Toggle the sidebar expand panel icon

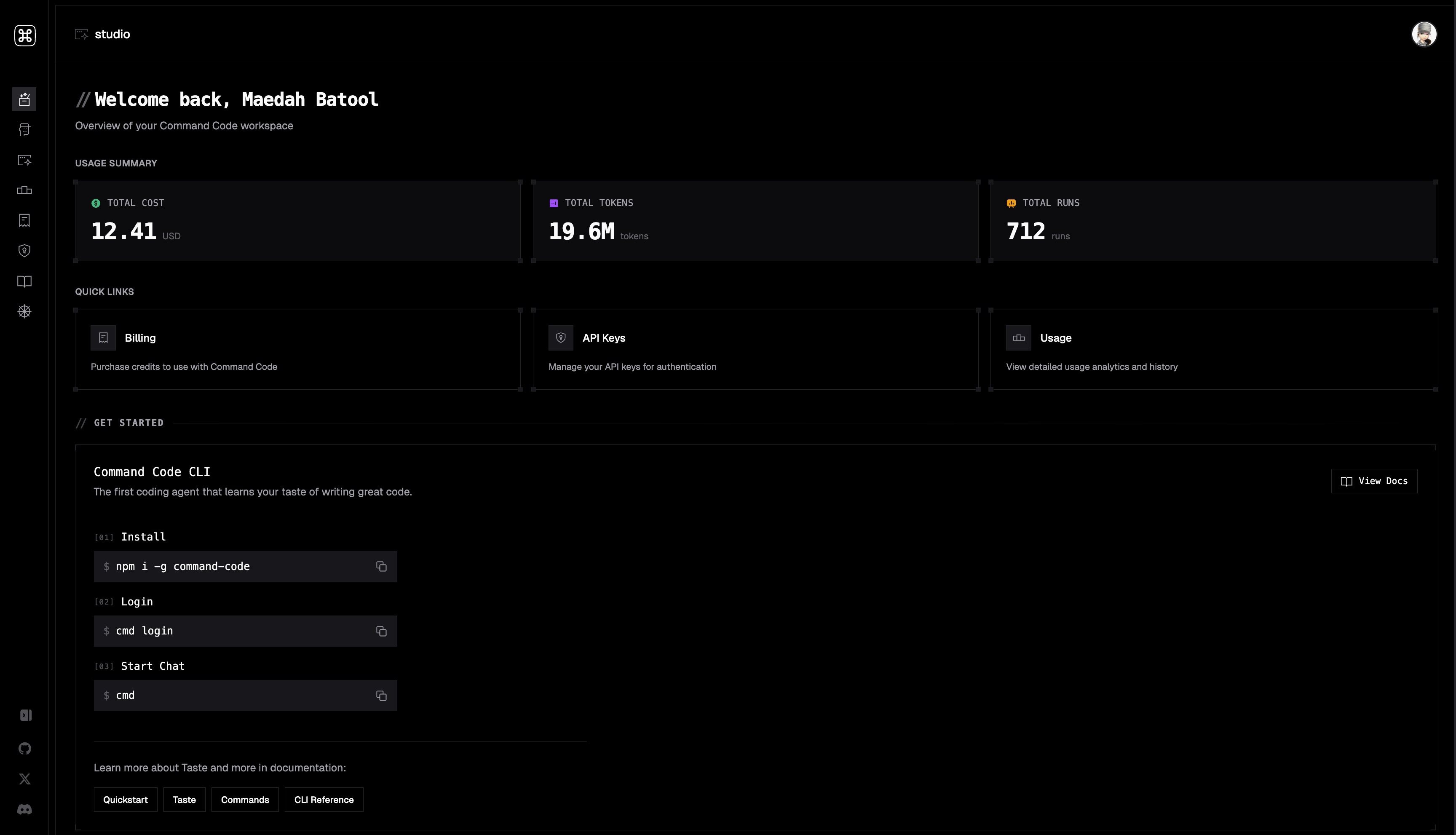click(x=25, y=715)
